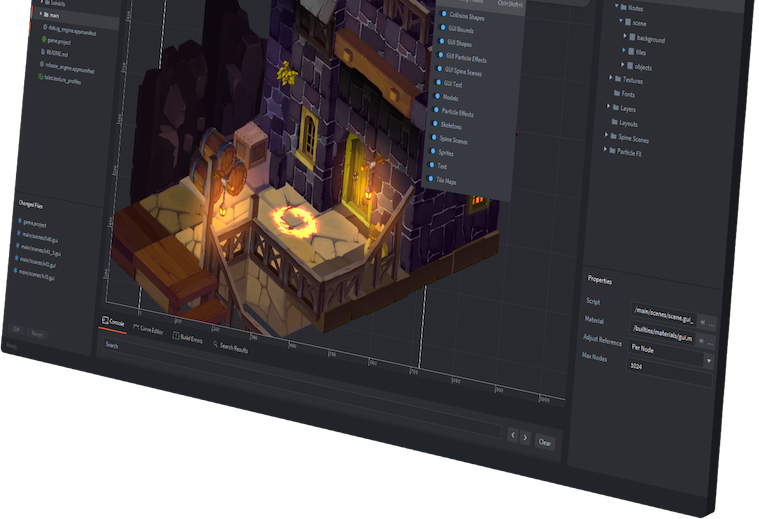Select main/scenes/lvl0.gui in Changed Files
The width and height of the screenshot is (759, 519).
coord(40,237)
